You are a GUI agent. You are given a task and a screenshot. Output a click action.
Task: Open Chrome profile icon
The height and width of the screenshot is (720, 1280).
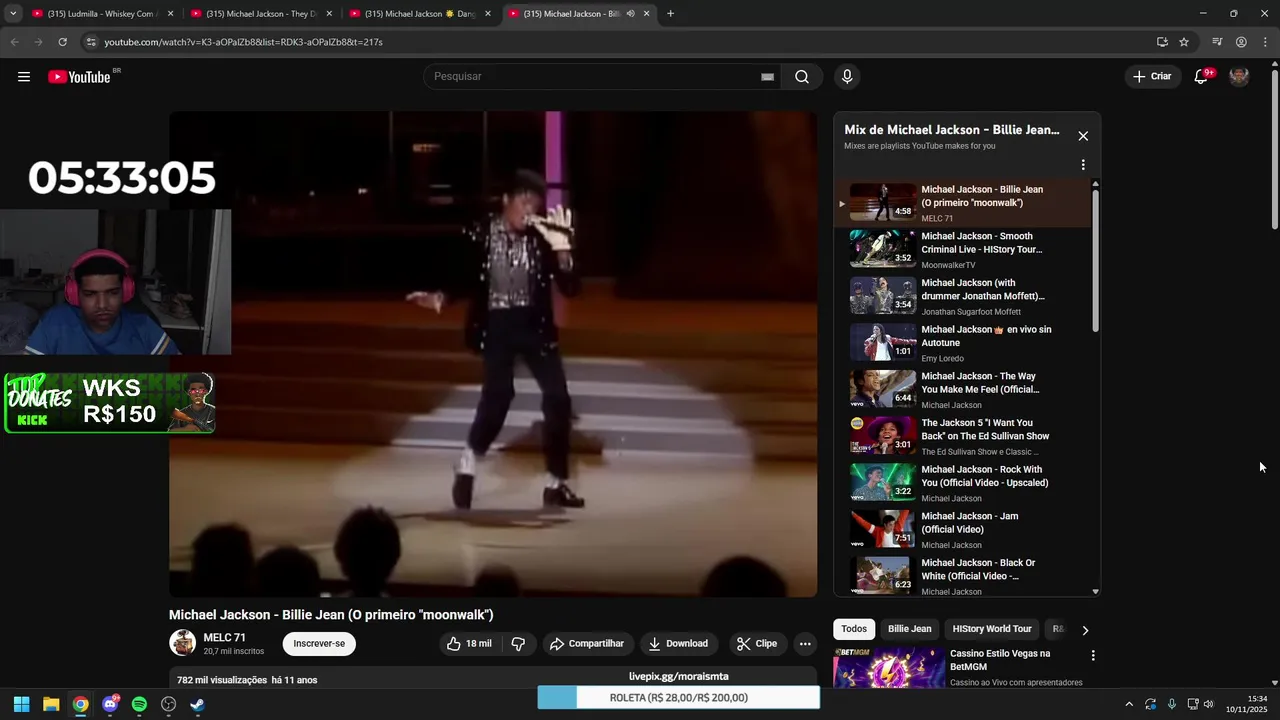(x=1241, y=42)
